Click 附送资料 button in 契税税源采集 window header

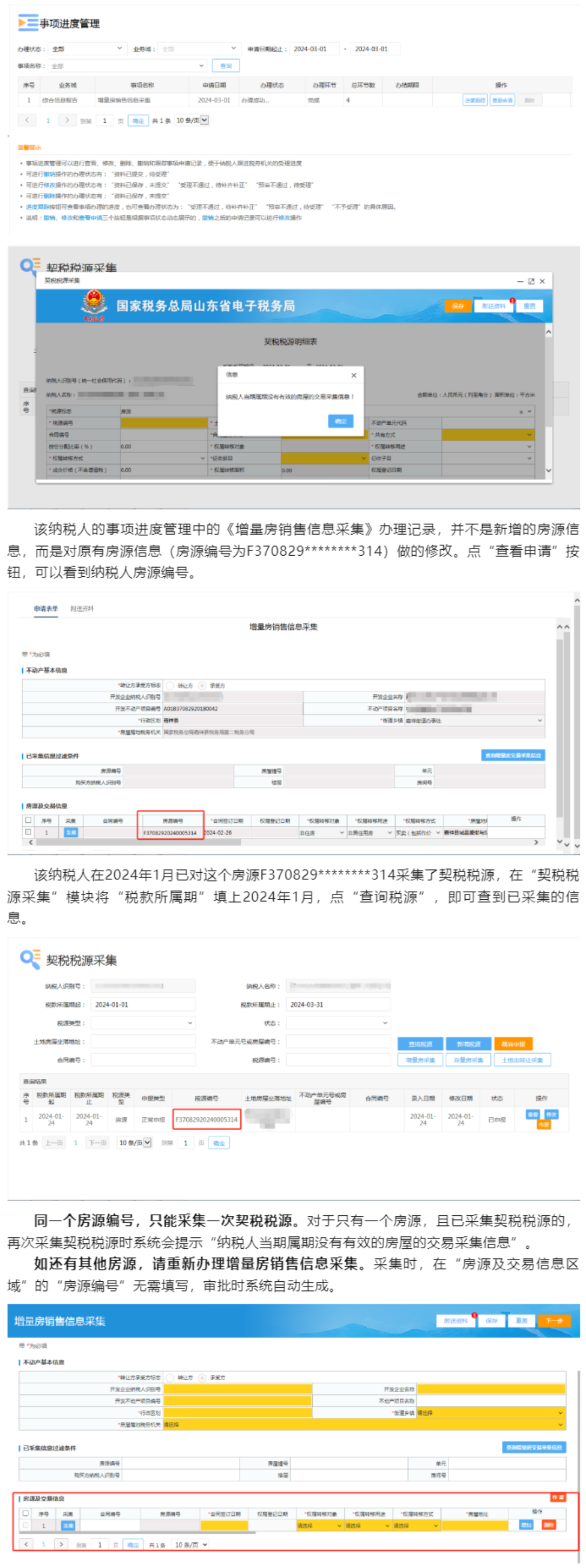pos(493,306)
